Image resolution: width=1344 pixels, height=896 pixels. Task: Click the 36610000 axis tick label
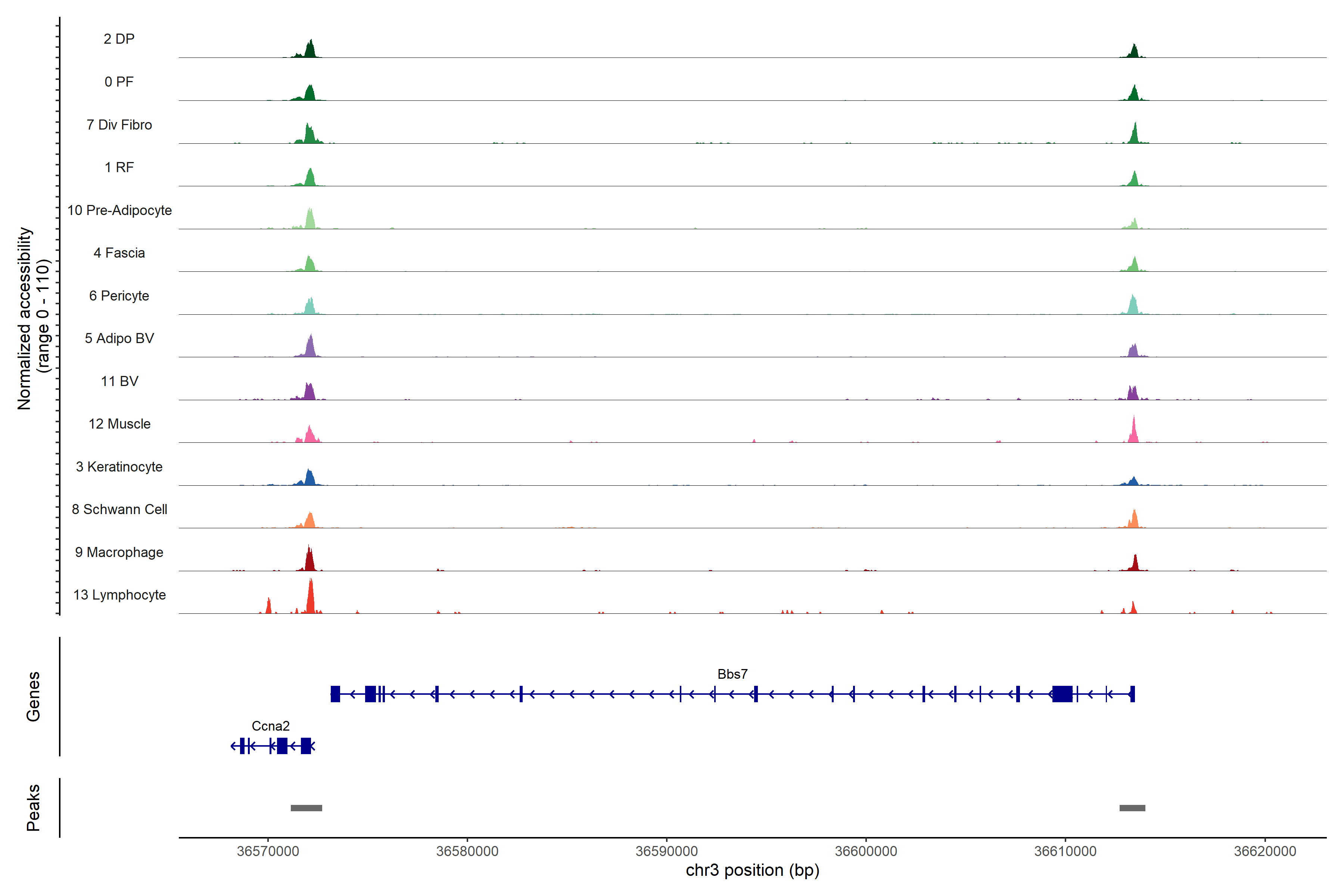(1065, 851)
